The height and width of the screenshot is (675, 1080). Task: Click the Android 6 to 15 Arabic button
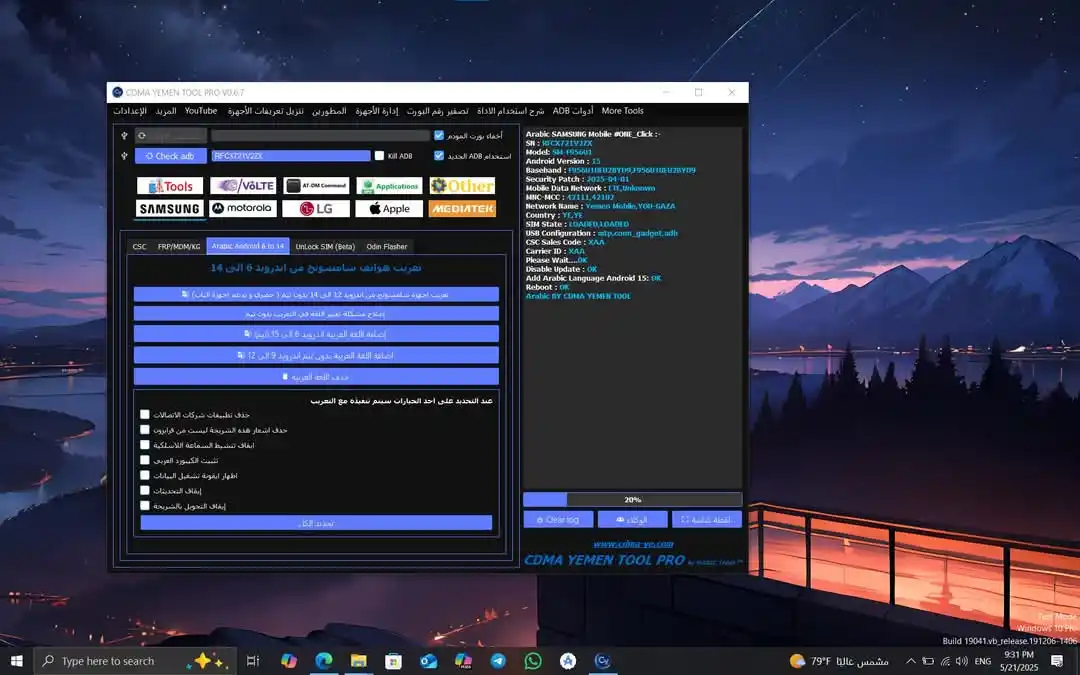coord(316,334)
